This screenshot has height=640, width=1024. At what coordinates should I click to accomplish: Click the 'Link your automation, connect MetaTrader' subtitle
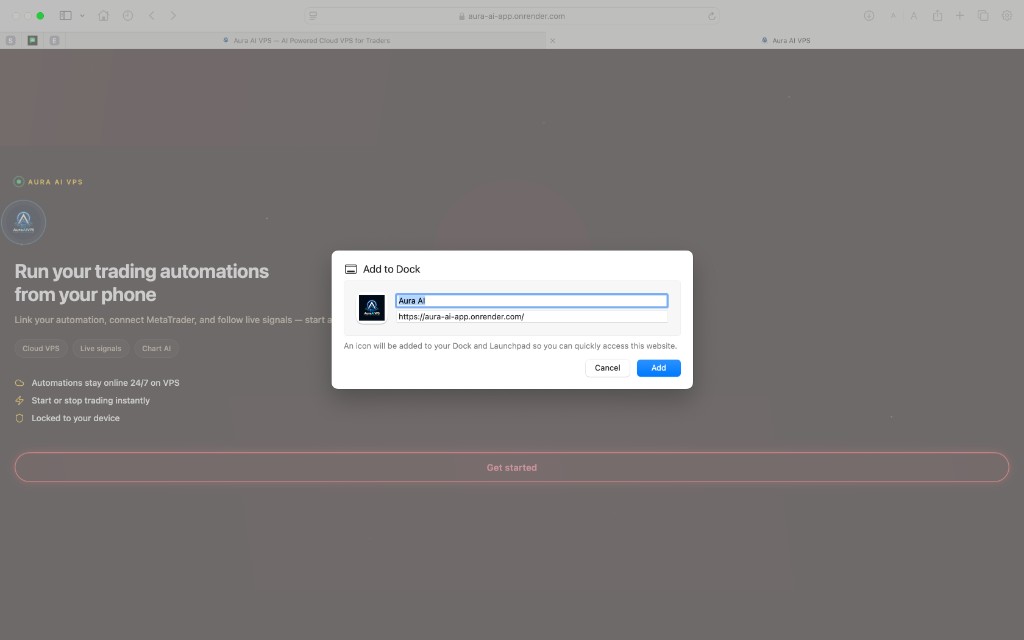pyautogui.click(x=173, y=320)
